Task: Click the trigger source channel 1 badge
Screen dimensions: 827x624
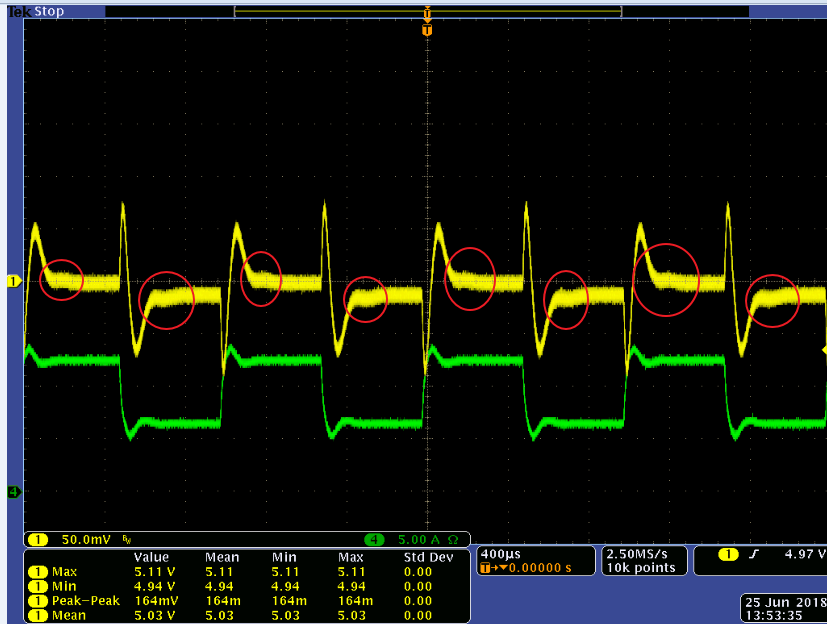Action: 728,554
